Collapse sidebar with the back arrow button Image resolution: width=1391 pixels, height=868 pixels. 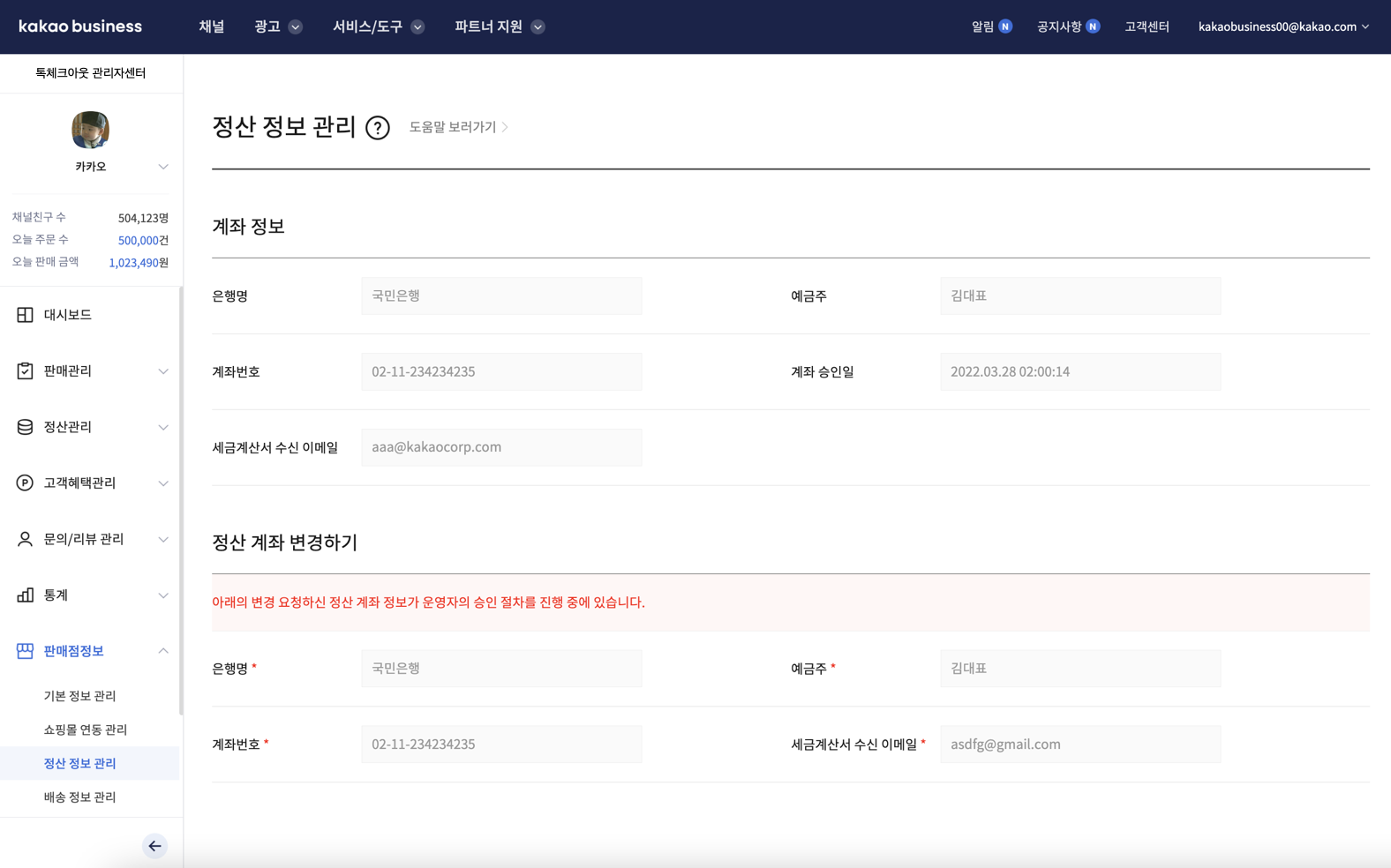[x=154, y=846]
